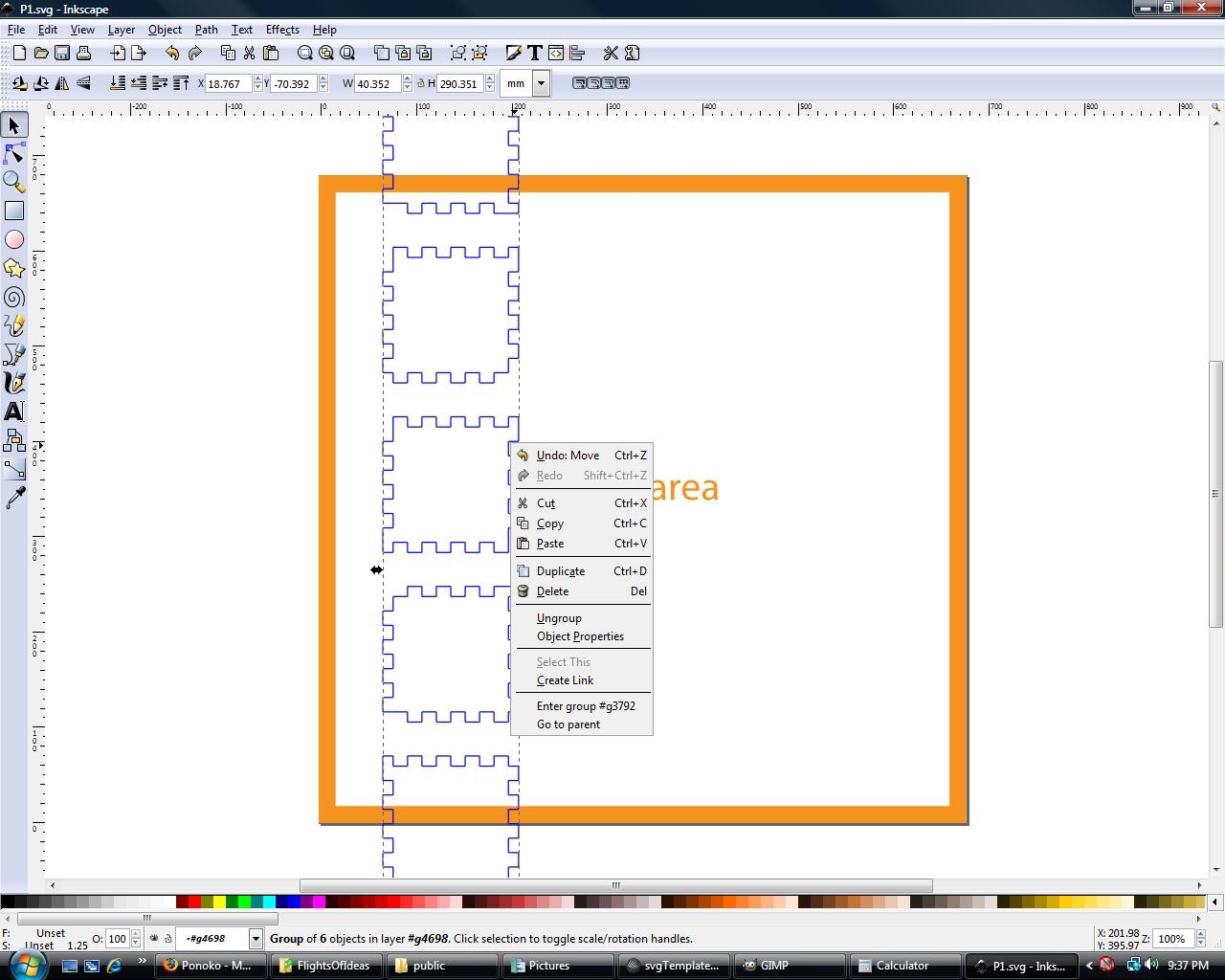The height and width of the screenshot is (980, 1225).
Task: Select the Node edit tool
Action: click(14, 153)
